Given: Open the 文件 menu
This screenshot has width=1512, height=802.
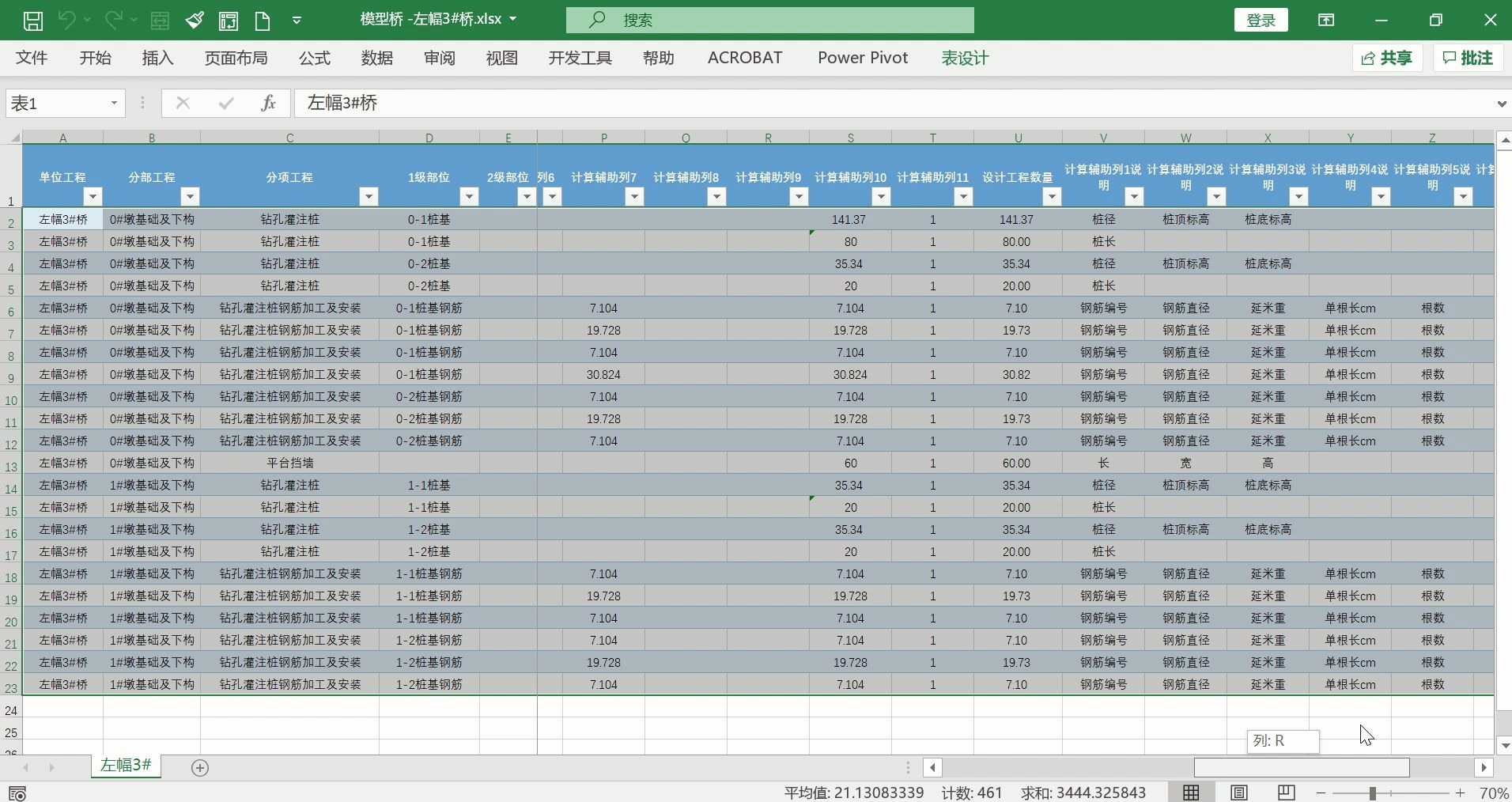Looking at the screenshot, I should tap(32, 58).
